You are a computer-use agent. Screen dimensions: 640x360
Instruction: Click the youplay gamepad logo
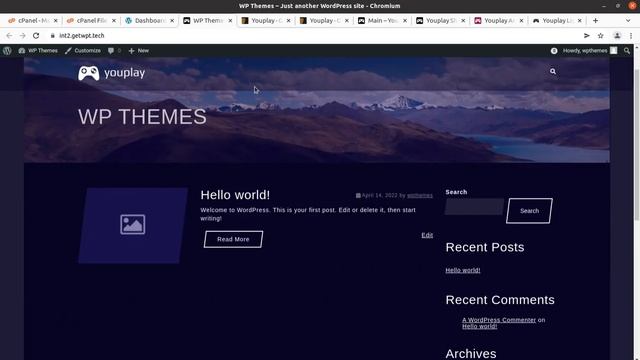pos(111,73)
